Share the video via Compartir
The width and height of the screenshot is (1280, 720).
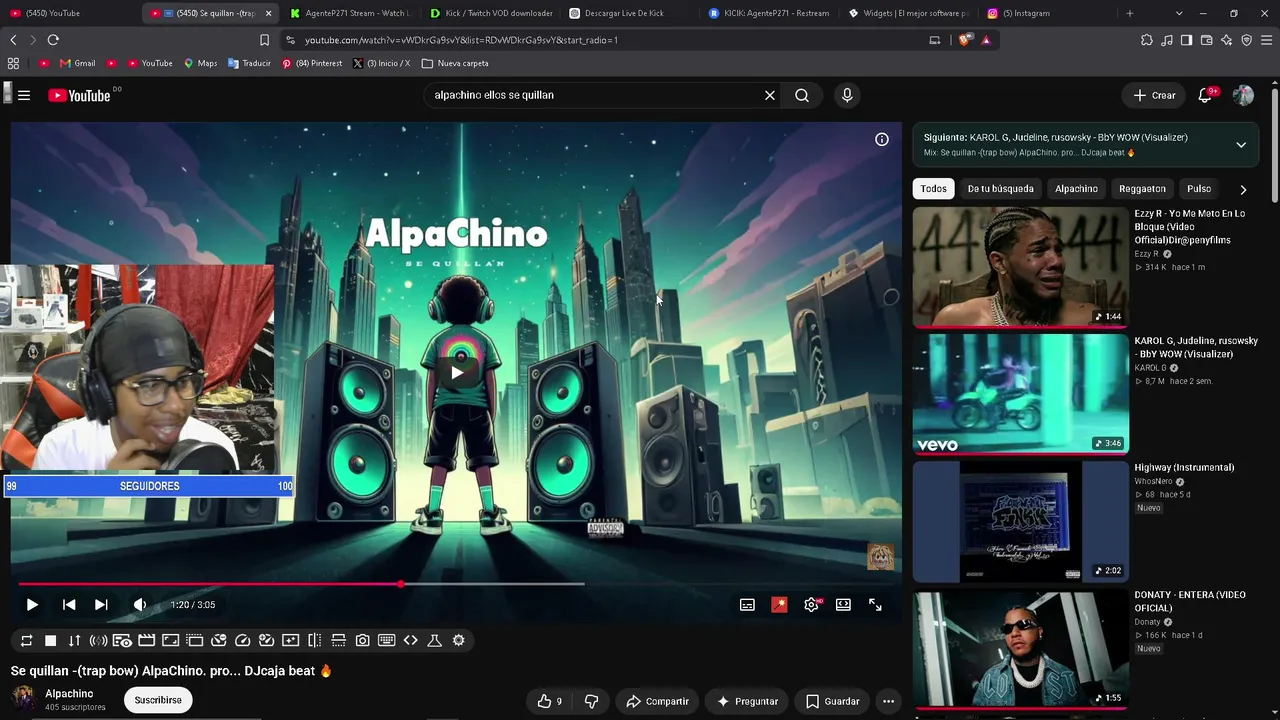pyautogui.click(x=657, y=701)
